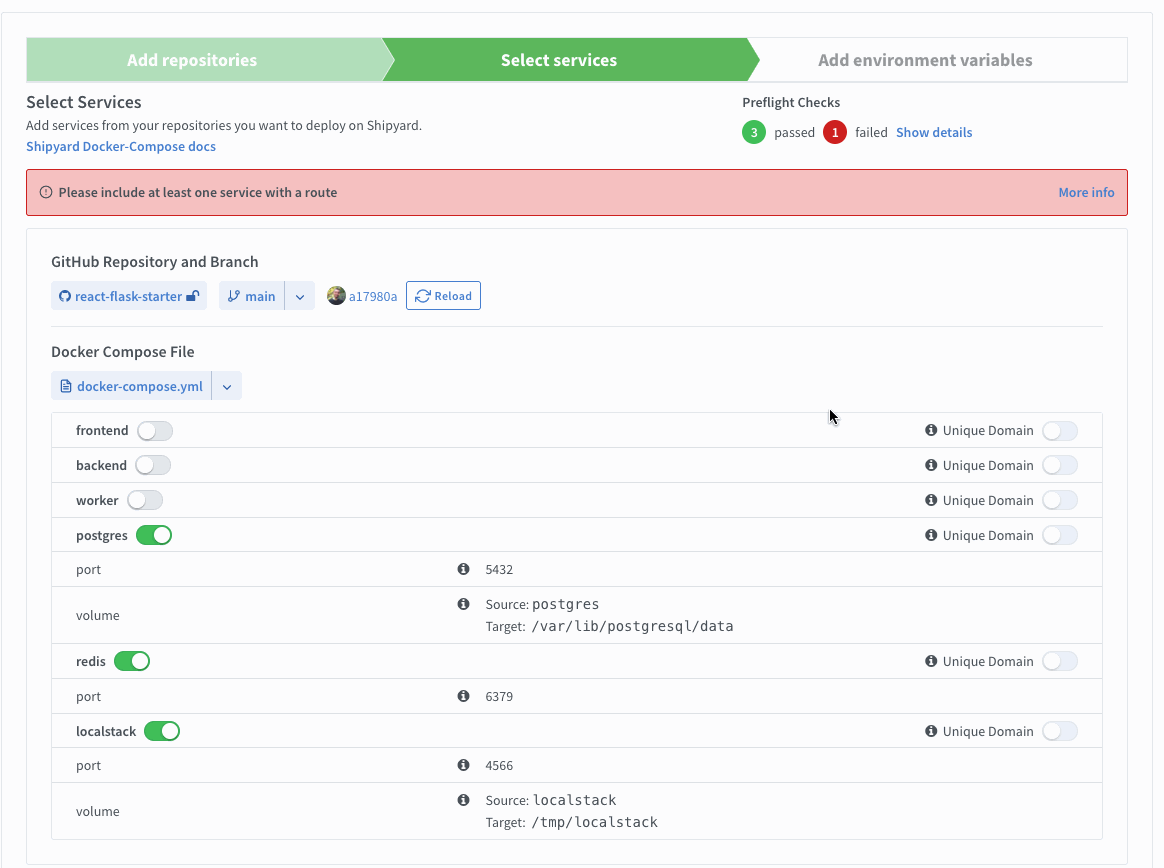Open the branch dropdown arrow next to main
Screen dimensions: 1164x868
tap(300, 296)
